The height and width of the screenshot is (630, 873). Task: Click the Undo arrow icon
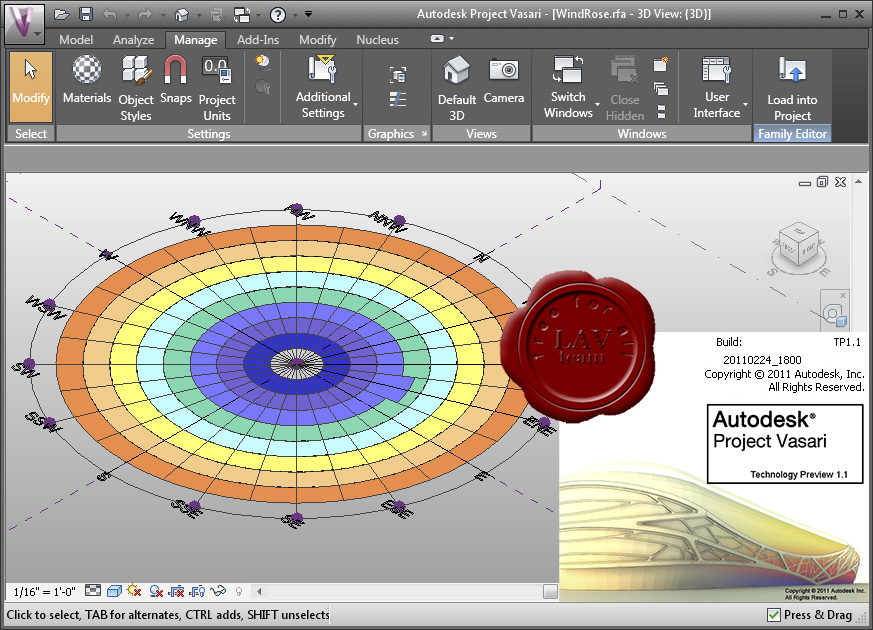(110, 14)
